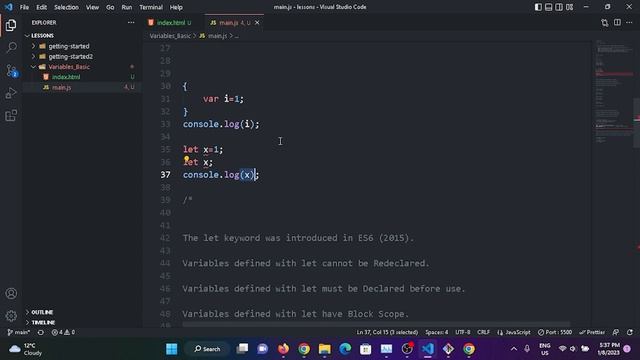Open the Edit menu

tap(42, 7)
